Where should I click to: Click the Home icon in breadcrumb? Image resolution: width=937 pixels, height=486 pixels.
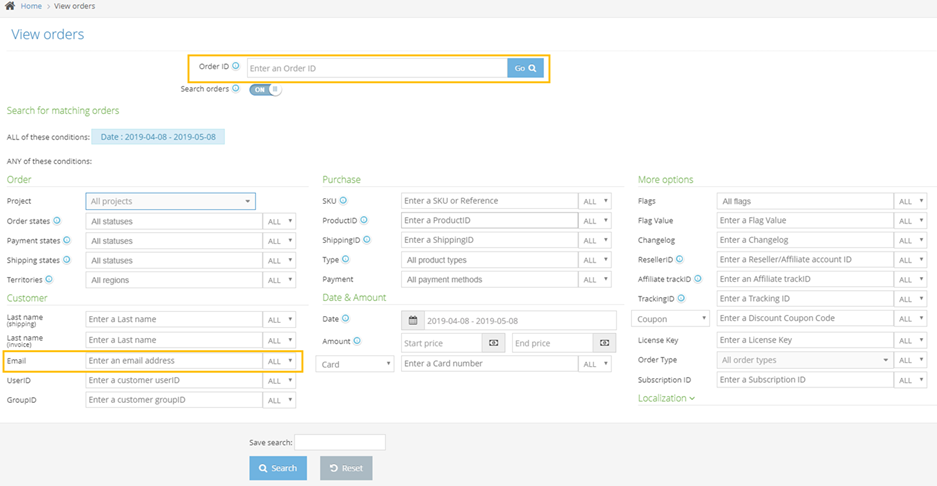10,6
